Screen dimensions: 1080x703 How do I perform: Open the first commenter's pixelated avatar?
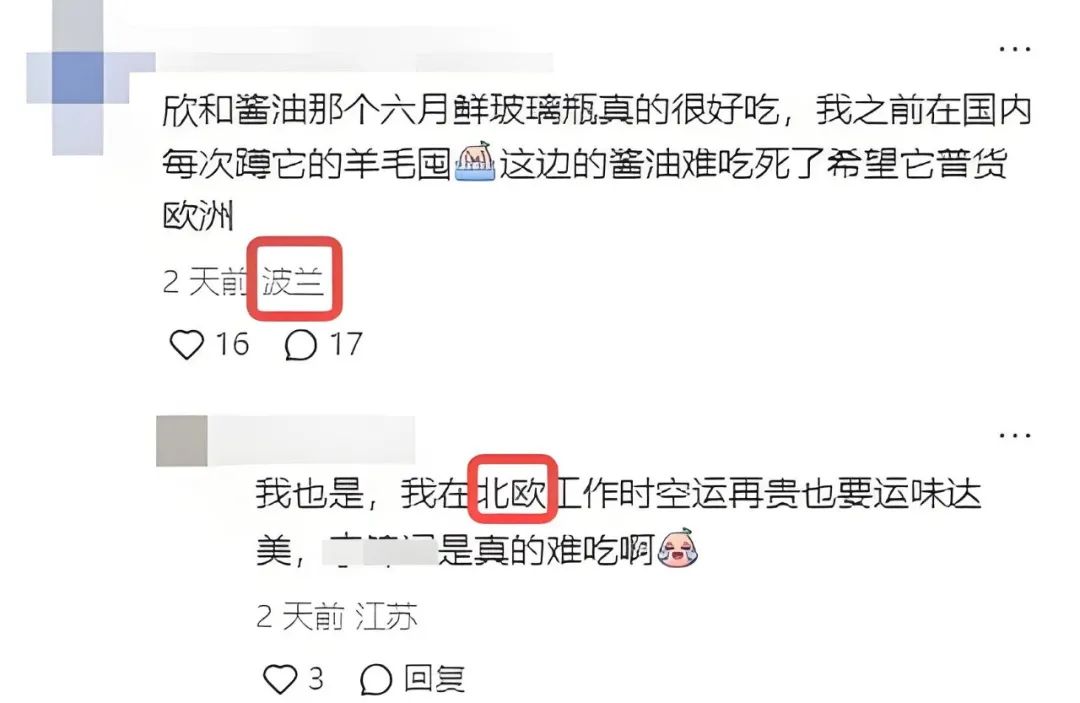(79, 79)
